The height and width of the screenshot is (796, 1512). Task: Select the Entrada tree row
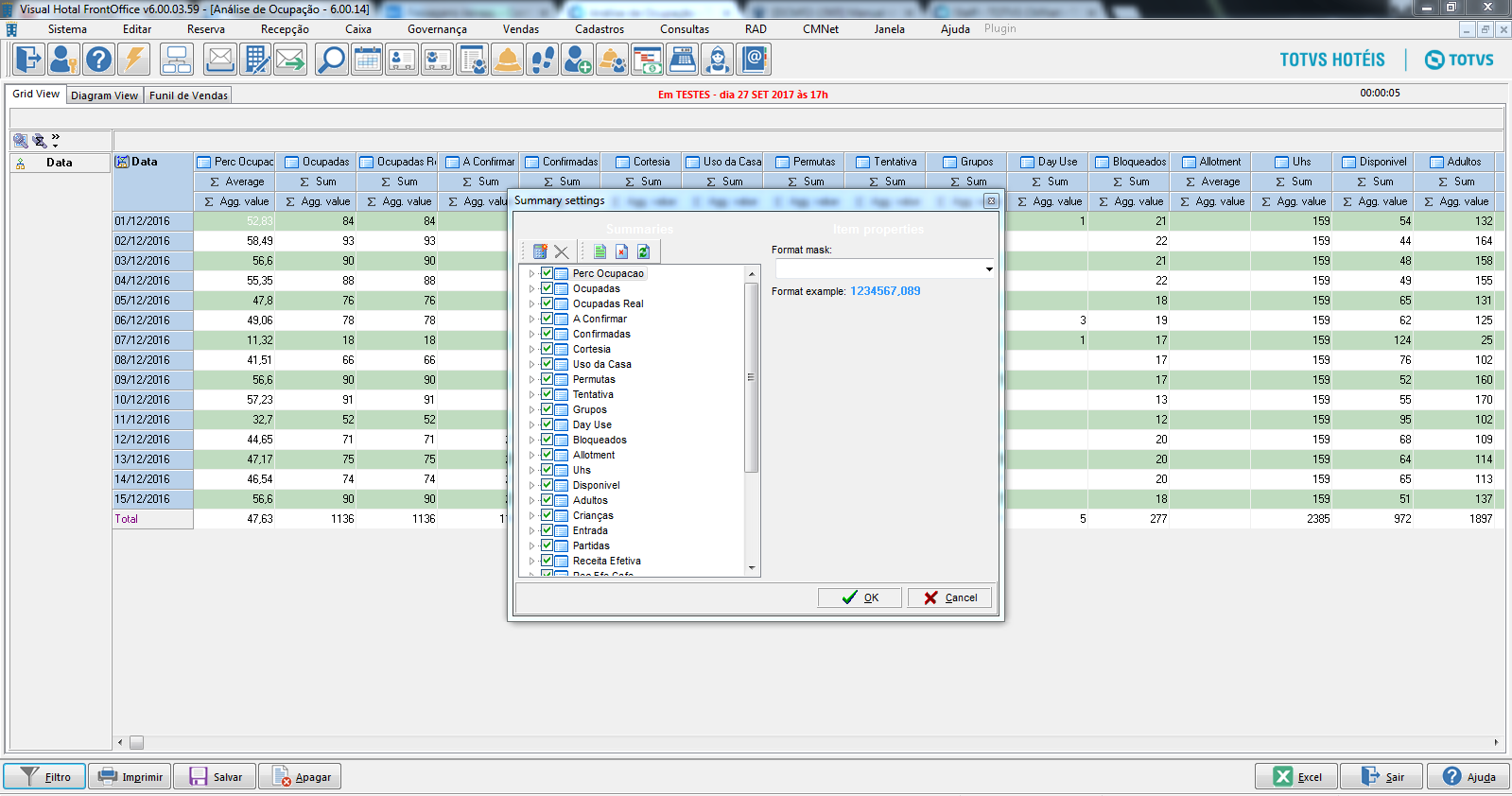click(590, 530)
